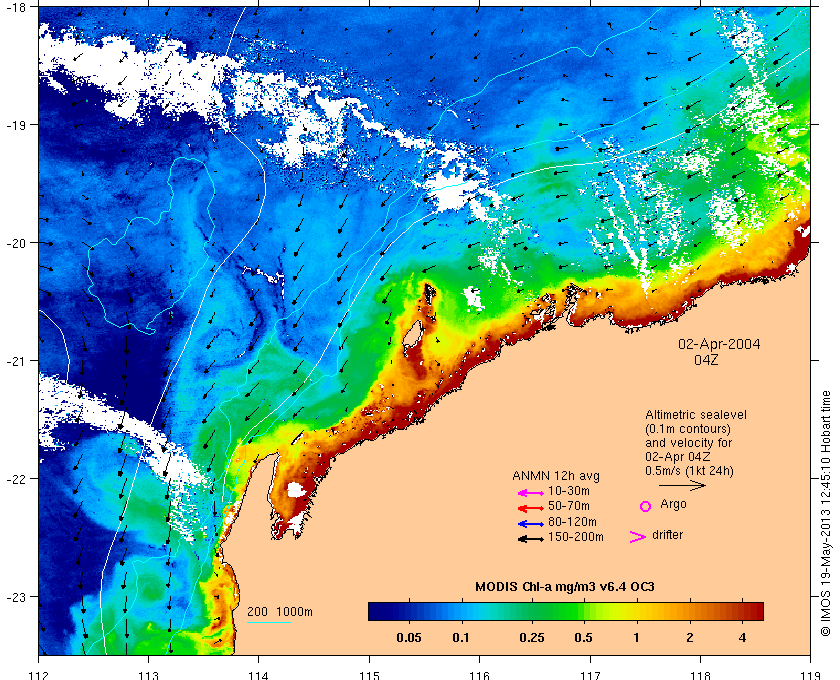Screen dimensions: 840x680
Task: Click the 'drifter' legend label
Action: 668,535
